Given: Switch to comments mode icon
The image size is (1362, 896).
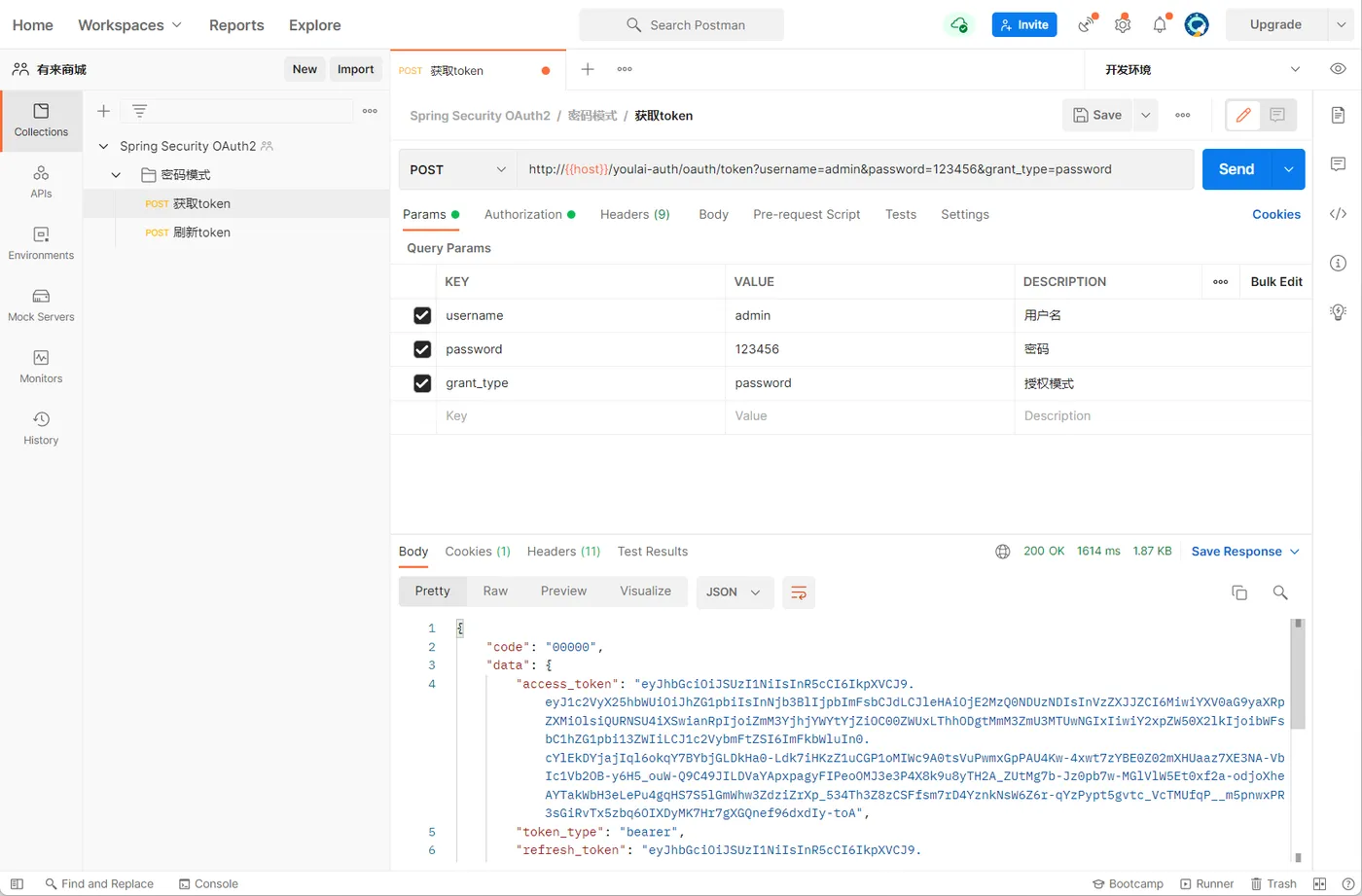Looking at the screenshot, I should click(1277, 115).
